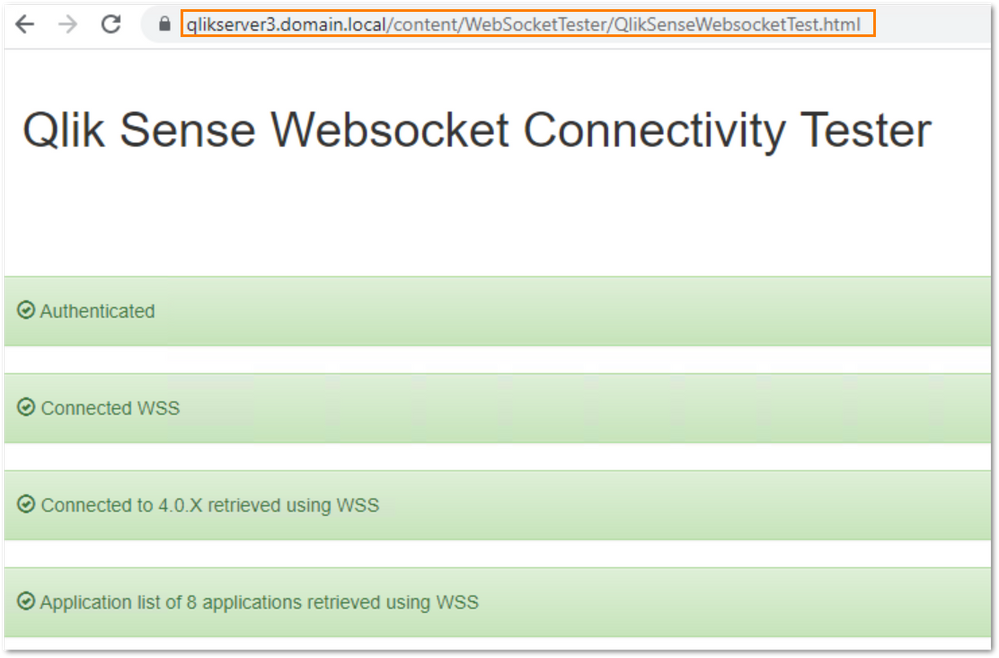
Task: Open site info via the padlock icon
Action: (x=164, y=24)
